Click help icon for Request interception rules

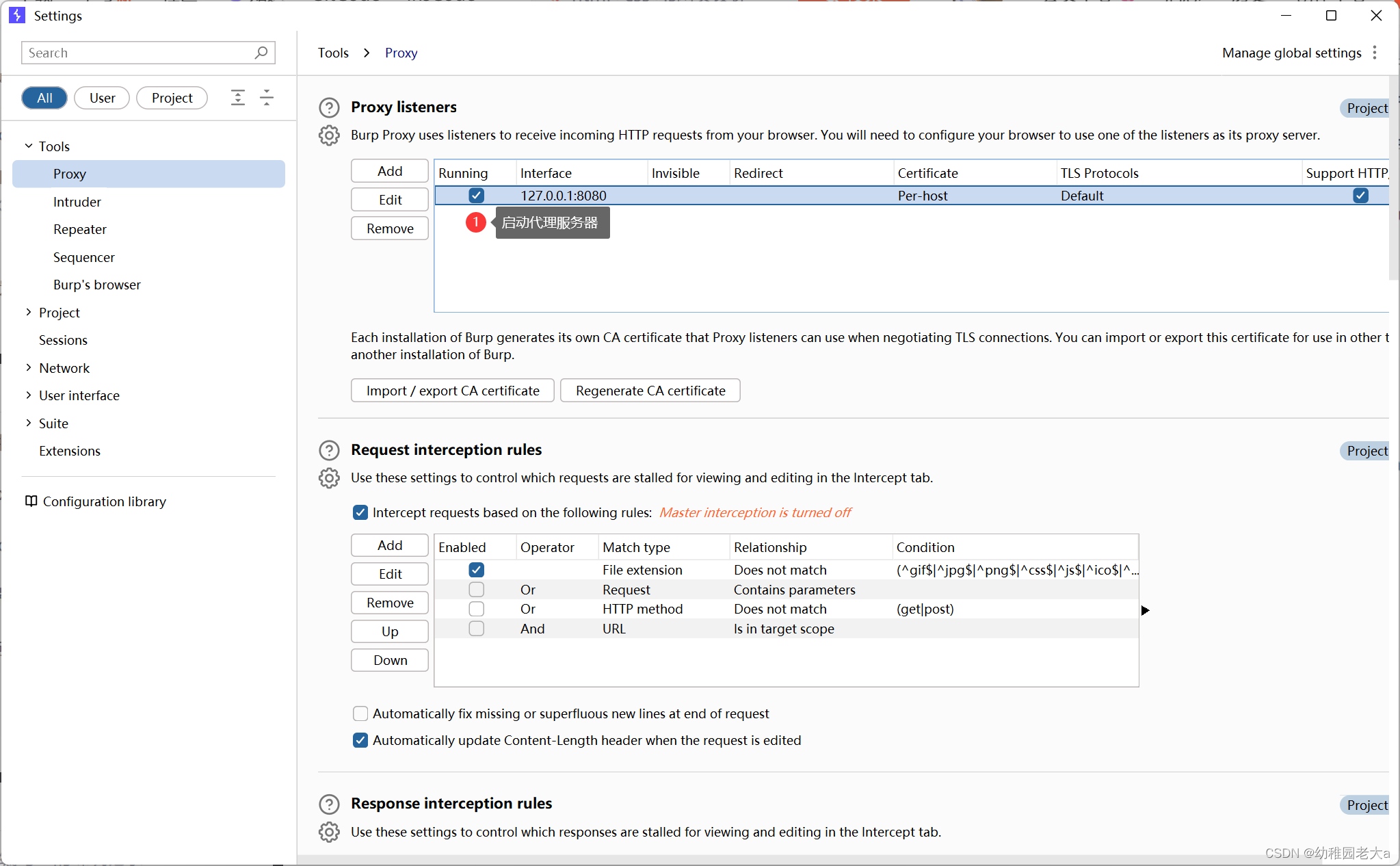329,450
